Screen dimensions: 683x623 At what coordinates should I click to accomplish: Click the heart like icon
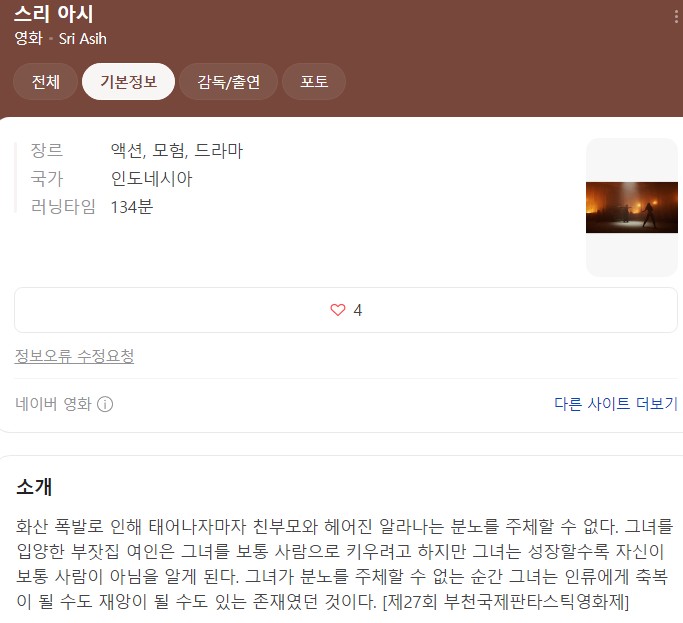tap(338, 310)
